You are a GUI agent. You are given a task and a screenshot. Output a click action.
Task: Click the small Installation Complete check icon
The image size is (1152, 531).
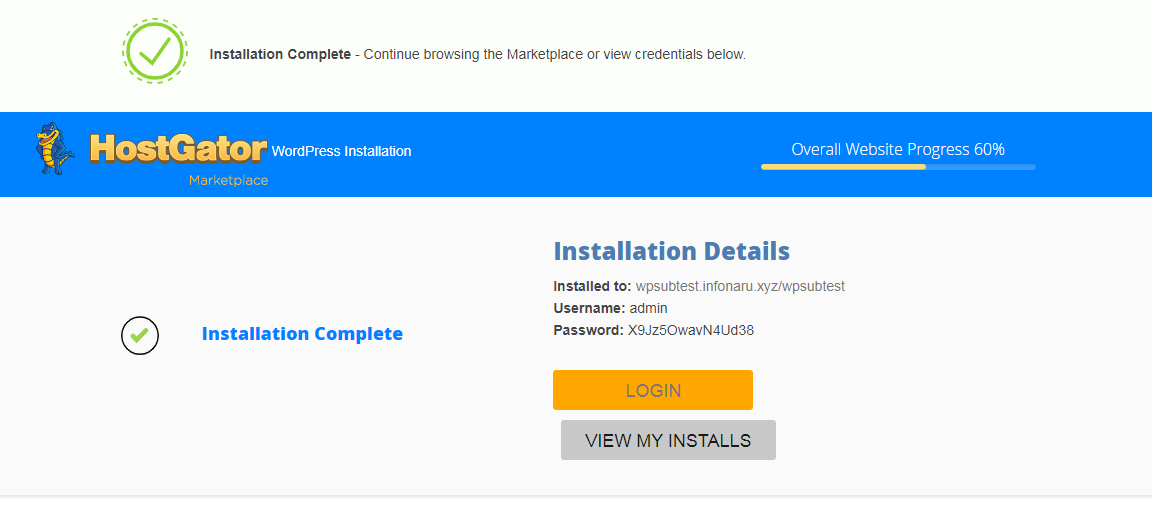(x=140, y=335)
